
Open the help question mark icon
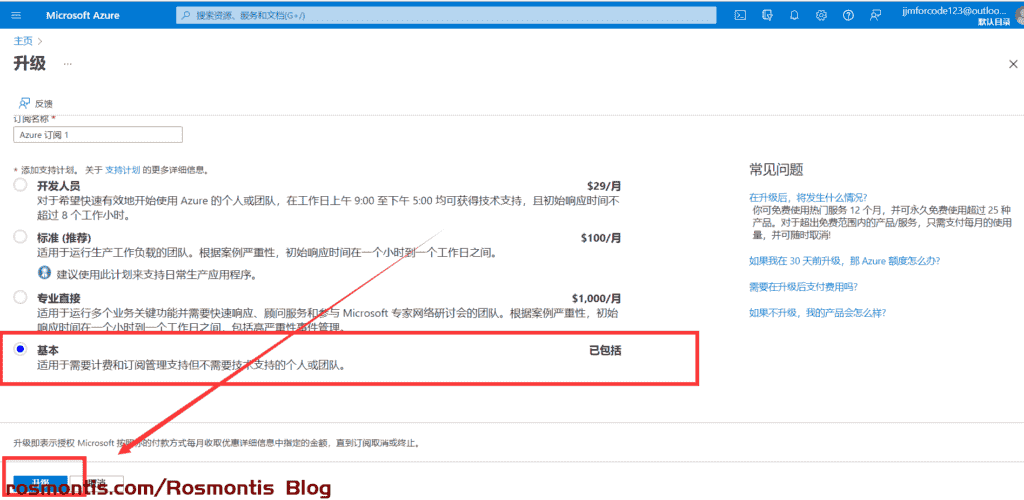tap(848, 15)
